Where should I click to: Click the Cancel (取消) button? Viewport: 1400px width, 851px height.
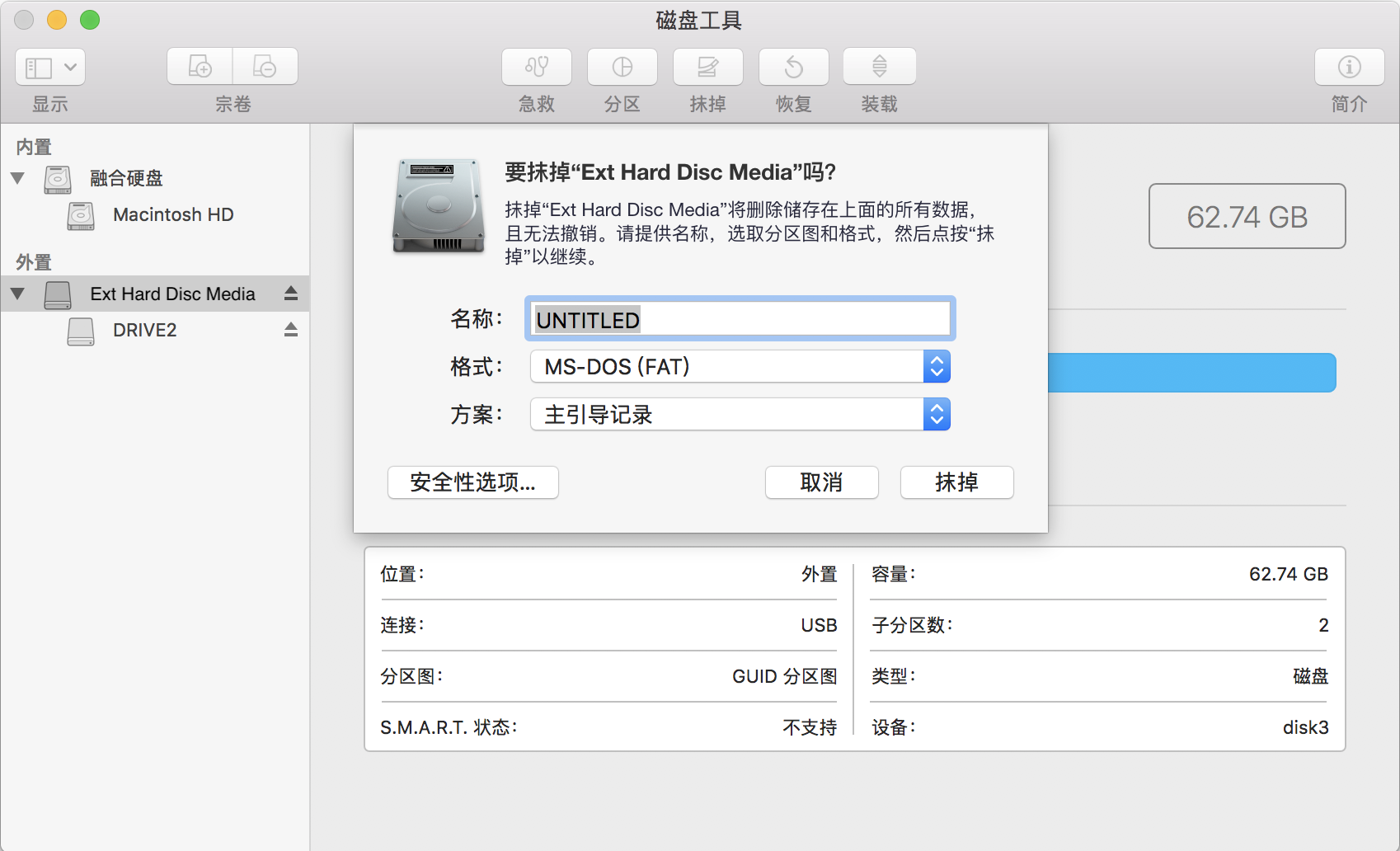click(821, 482)
